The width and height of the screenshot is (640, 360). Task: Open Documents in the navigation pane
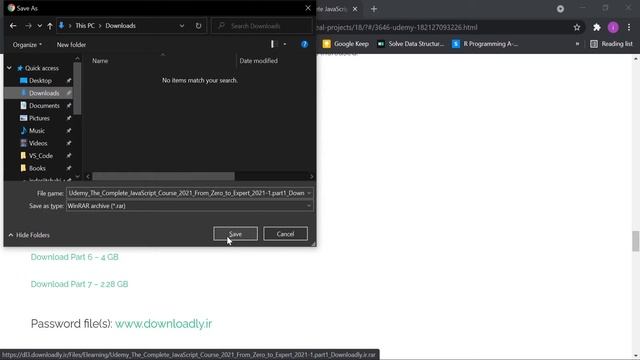(44, 106)
